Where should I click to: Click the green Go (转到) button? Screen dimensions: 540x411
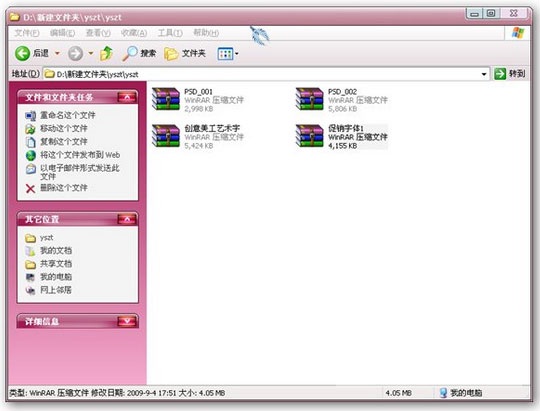(x=510, y=73)
